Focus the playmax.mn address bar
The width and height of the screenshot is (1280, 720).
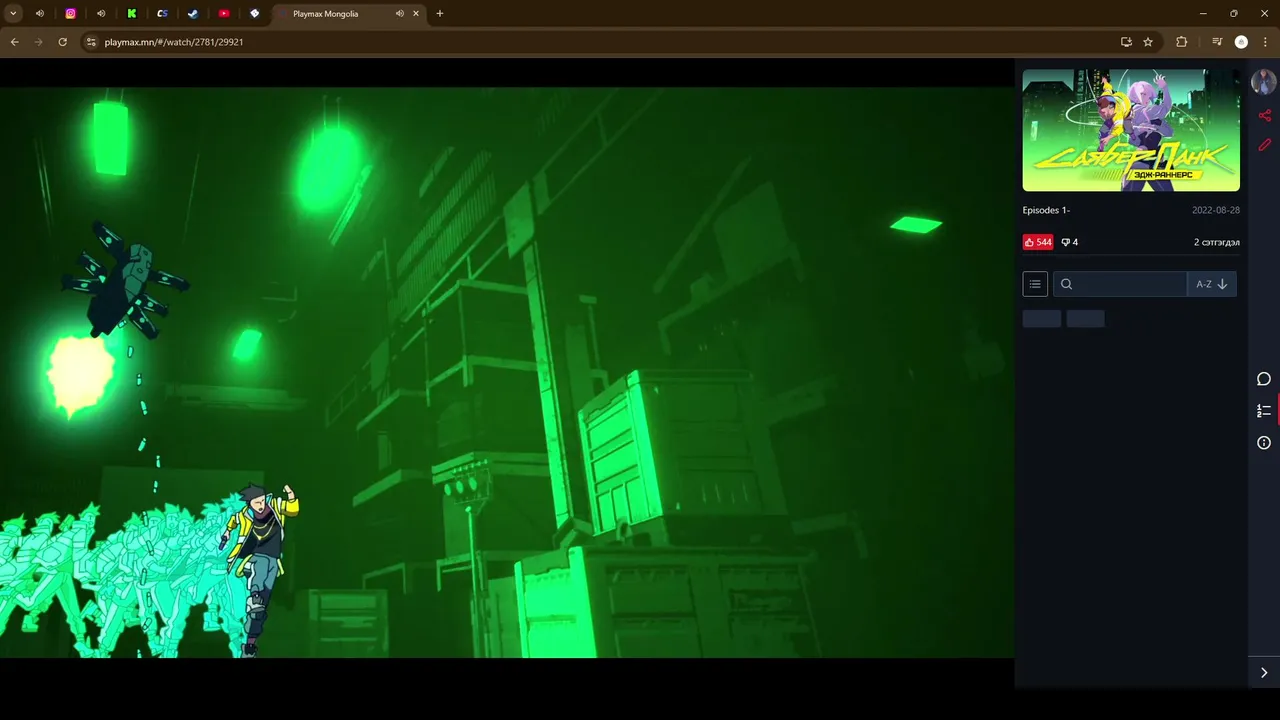[600, 42]
